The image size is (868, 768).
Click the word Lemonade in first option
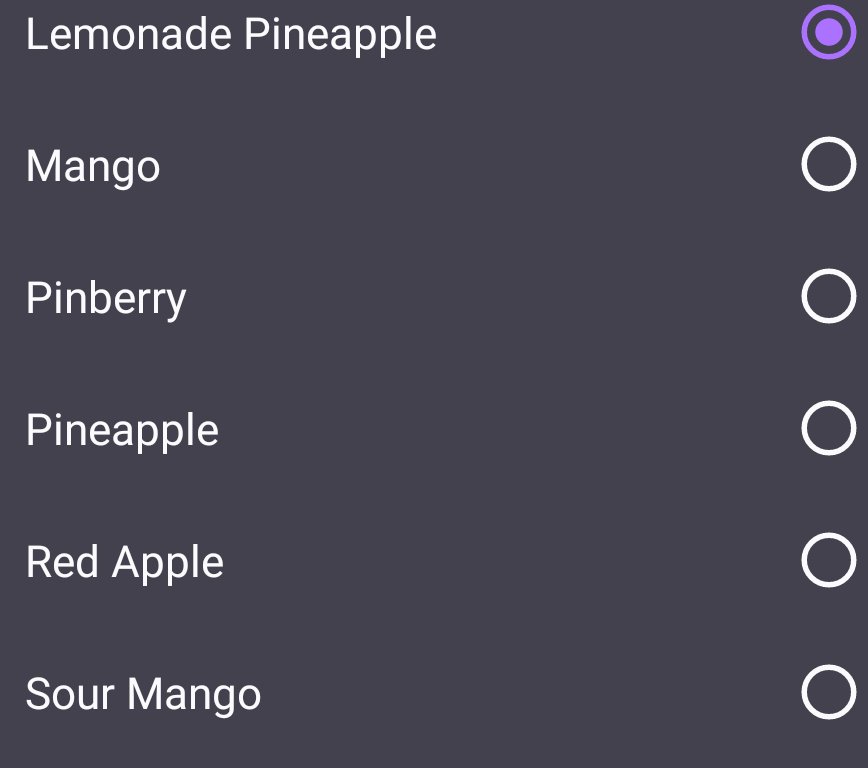tap(129, 35)
